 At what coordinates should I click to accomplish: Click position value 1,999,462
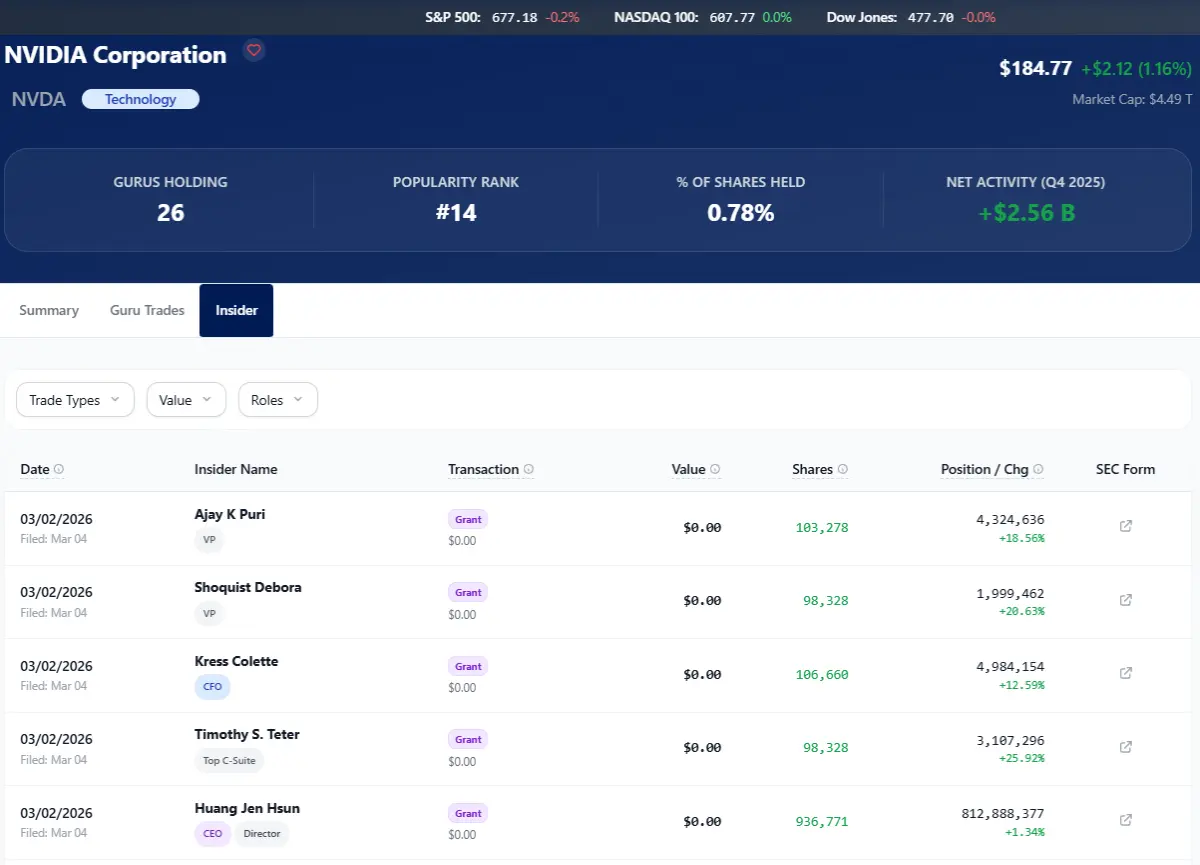1010,593
